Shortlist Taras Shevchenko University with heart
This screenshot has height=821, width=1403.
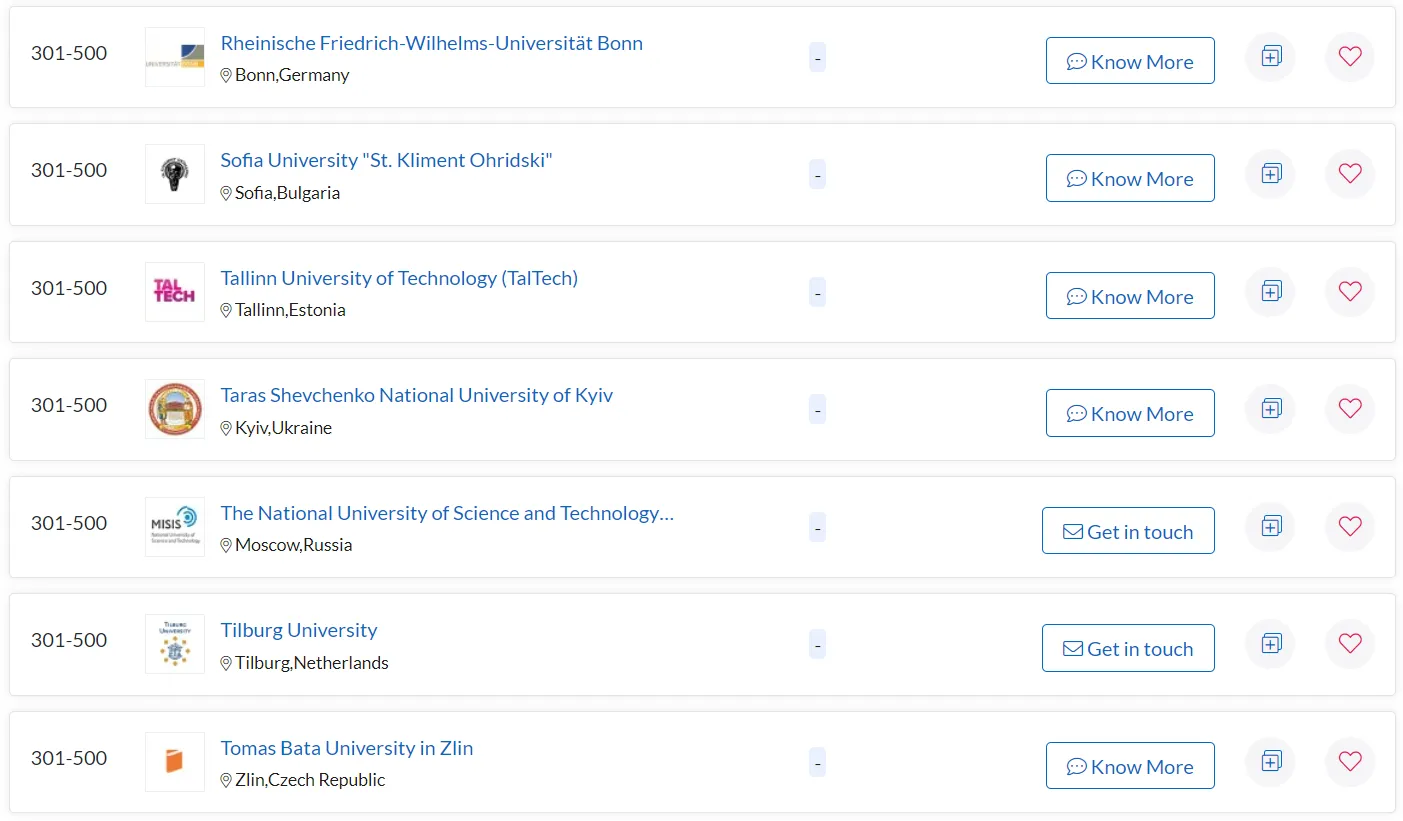coord(1349,409)
